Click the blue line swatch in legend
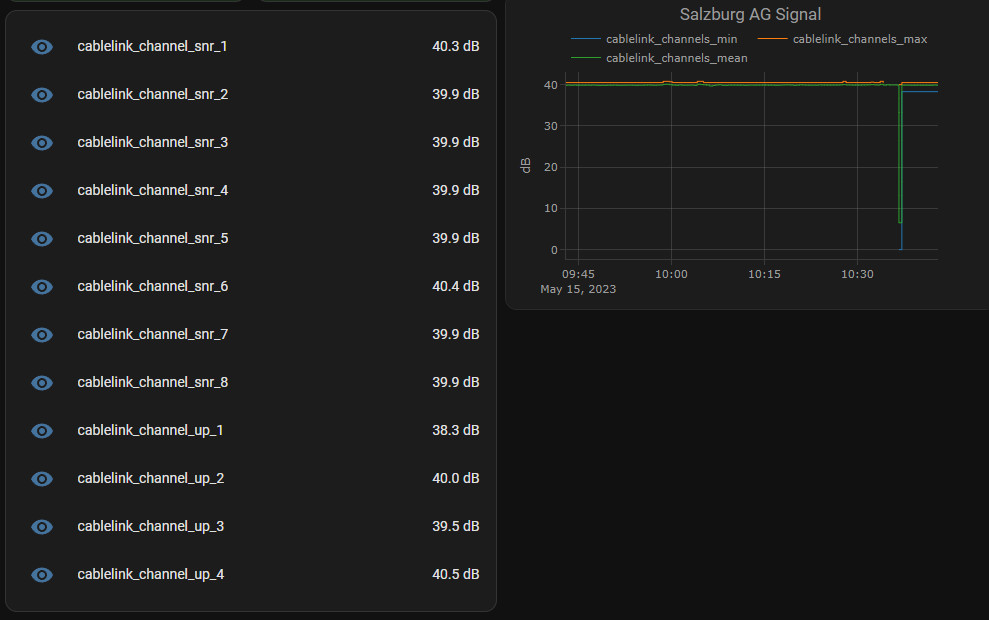The image size is (989, 620). tap(585, 40)
